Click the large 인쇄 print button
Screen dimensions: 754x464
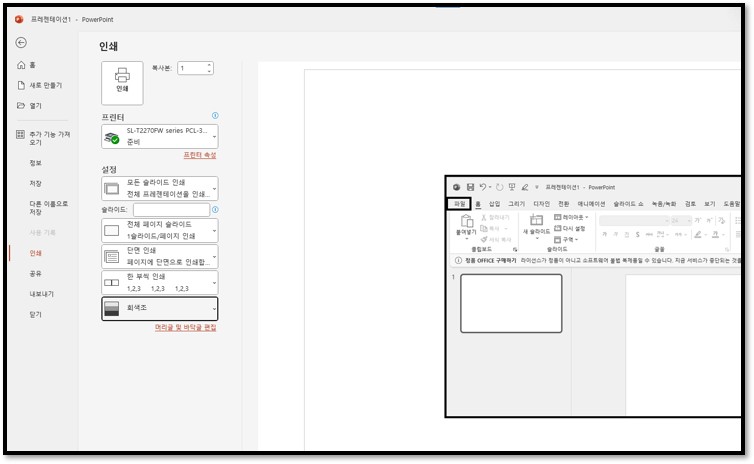click(122, 83)
